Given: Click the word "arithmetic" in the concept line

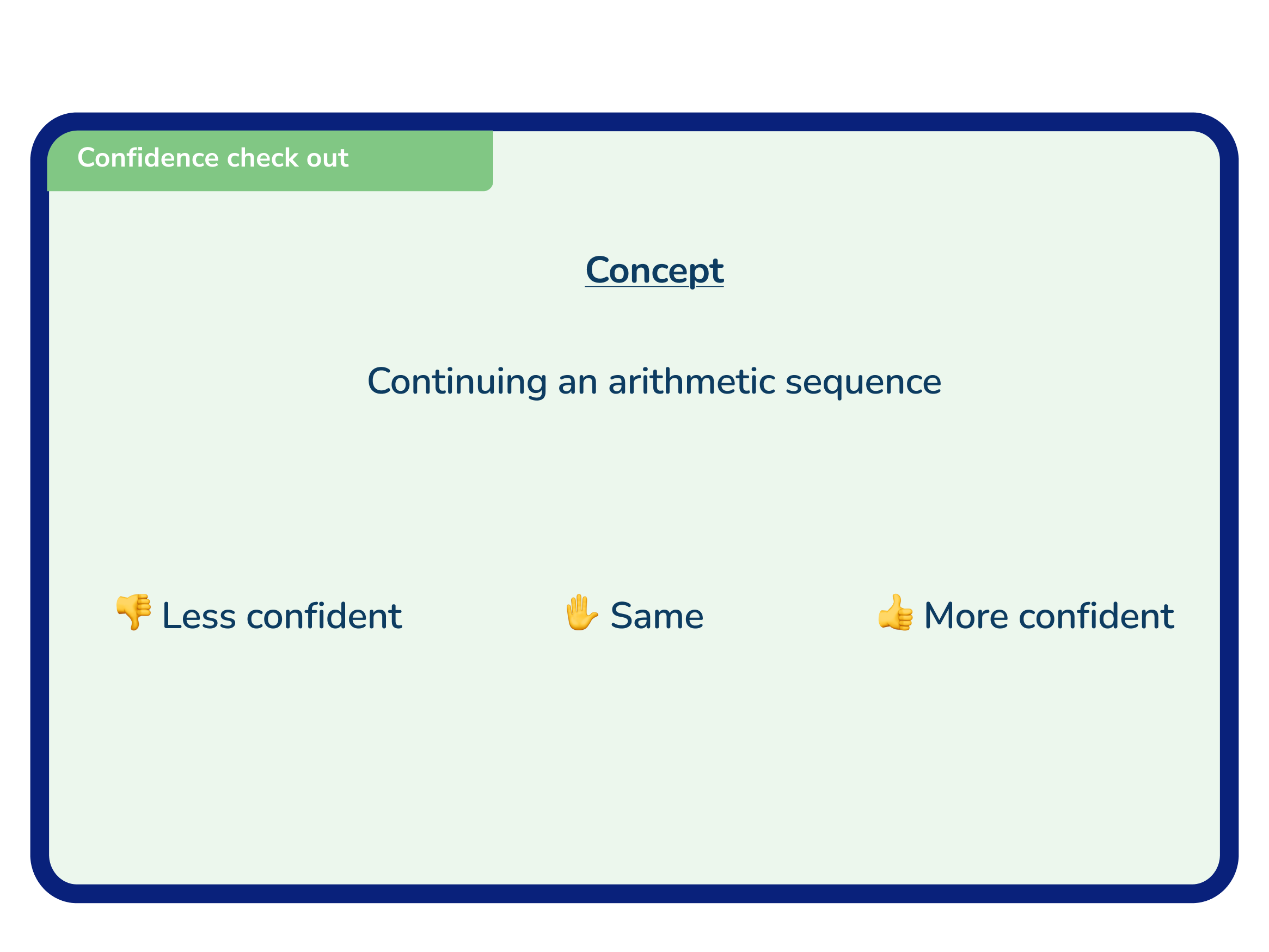Looking at the screenshot, I should [691, 382].
